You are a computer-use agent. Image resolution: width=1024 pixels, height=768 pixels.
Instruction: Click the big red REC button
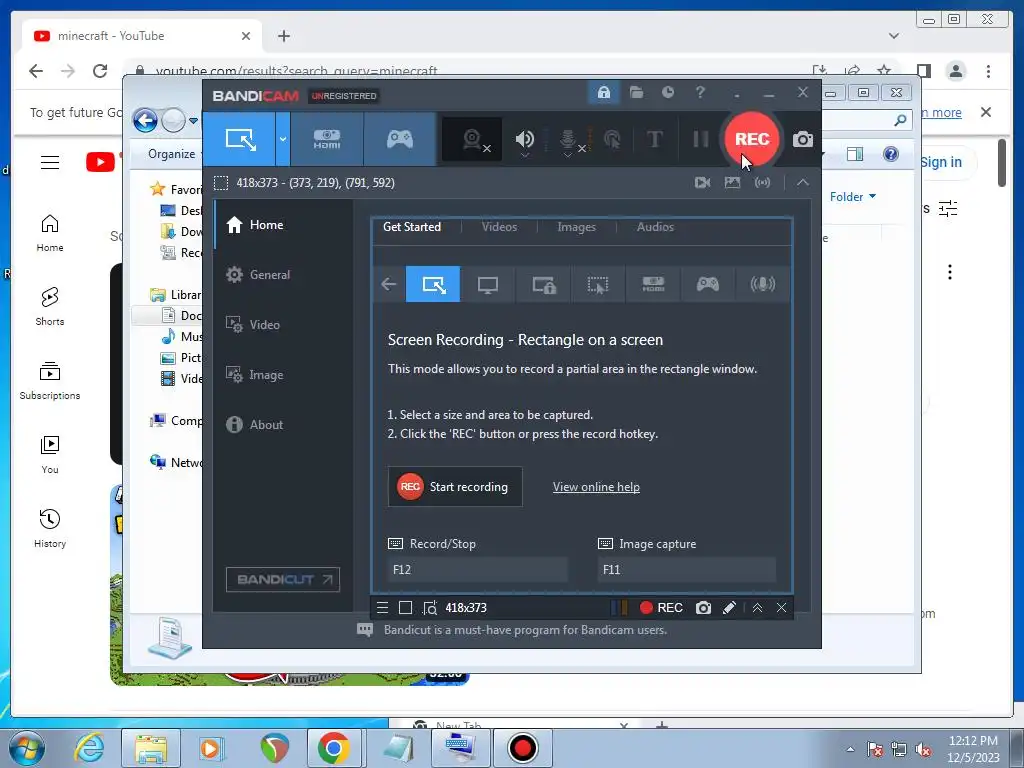[x=752, y=139]
